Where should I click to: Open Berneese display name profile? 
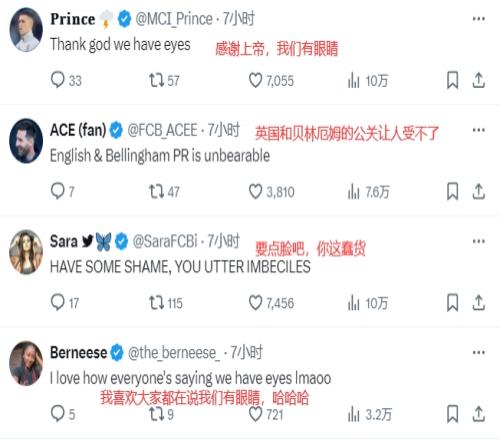tap(79, 352)
